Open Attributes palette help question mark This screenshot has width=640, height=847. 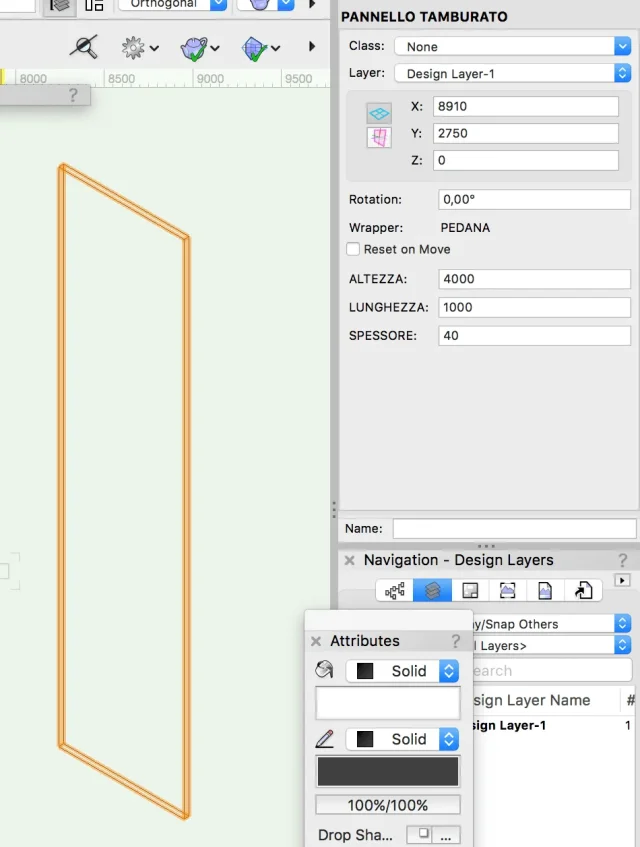(x=456, y=641)
